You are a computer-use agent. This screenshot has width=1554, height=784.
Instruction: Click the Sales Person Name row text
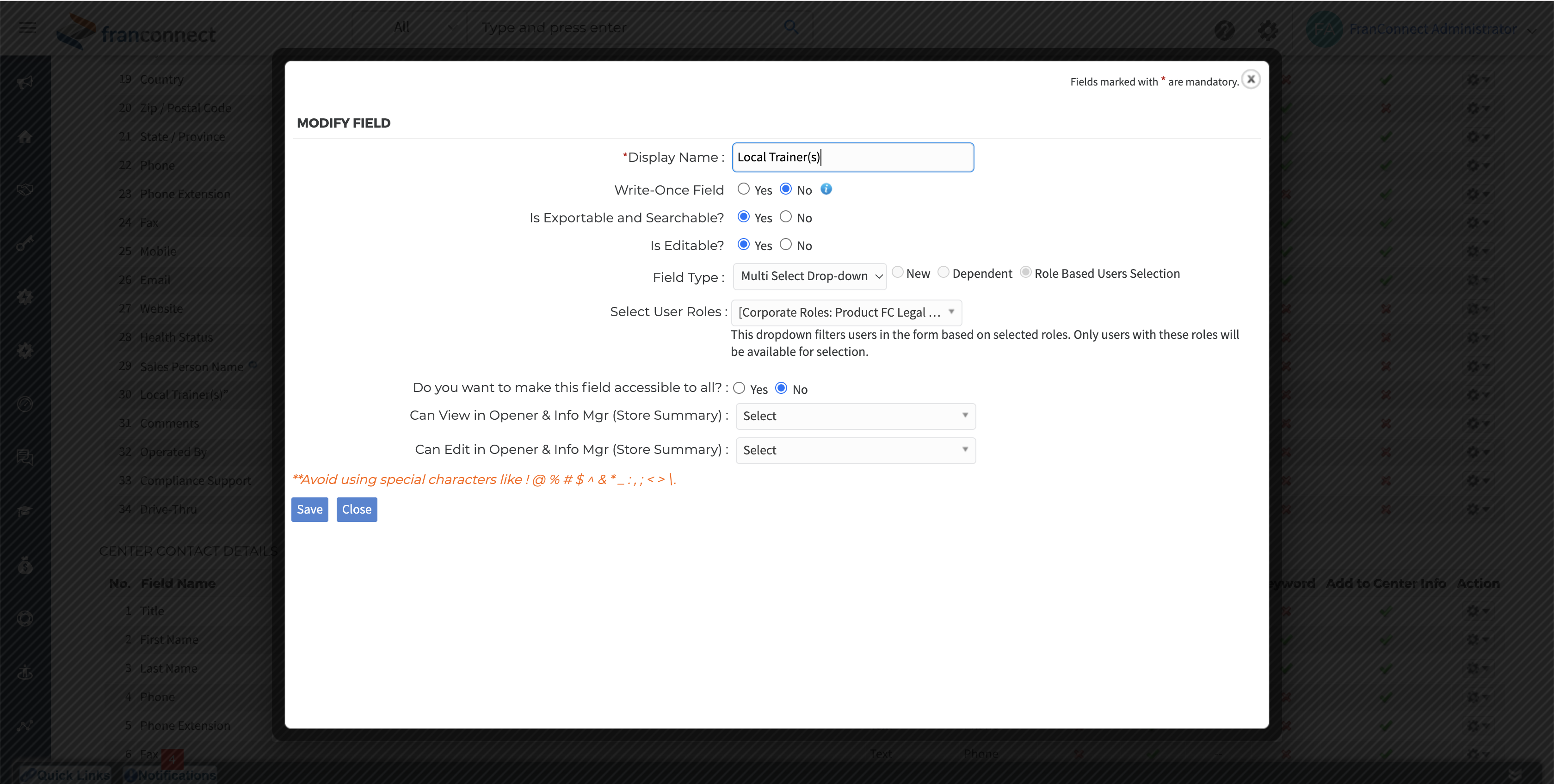pyautogui.click(x=192, y=367)
